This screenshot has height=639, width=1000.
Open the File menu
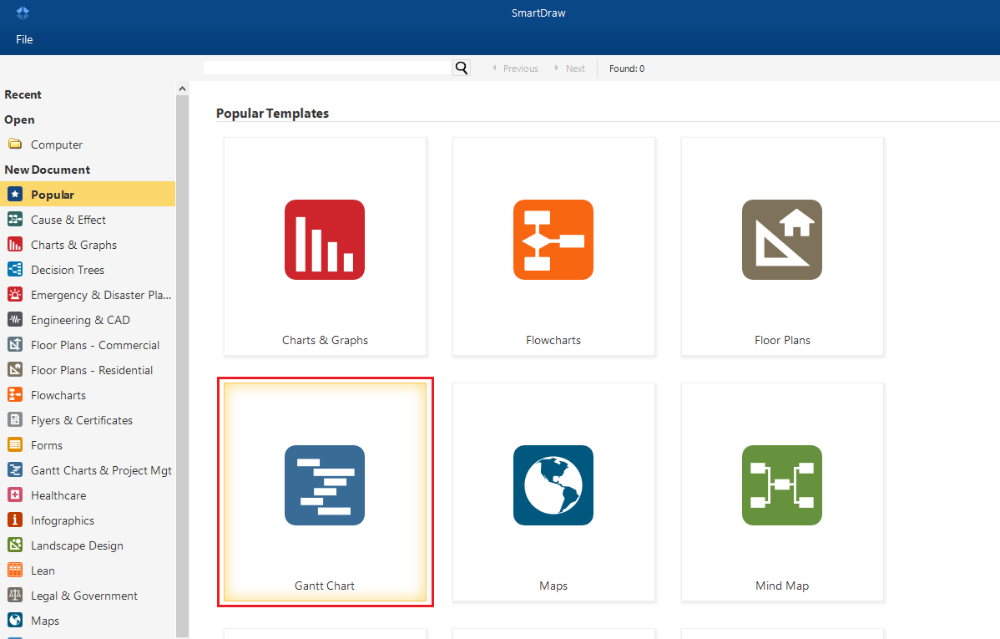coord(24,40)
